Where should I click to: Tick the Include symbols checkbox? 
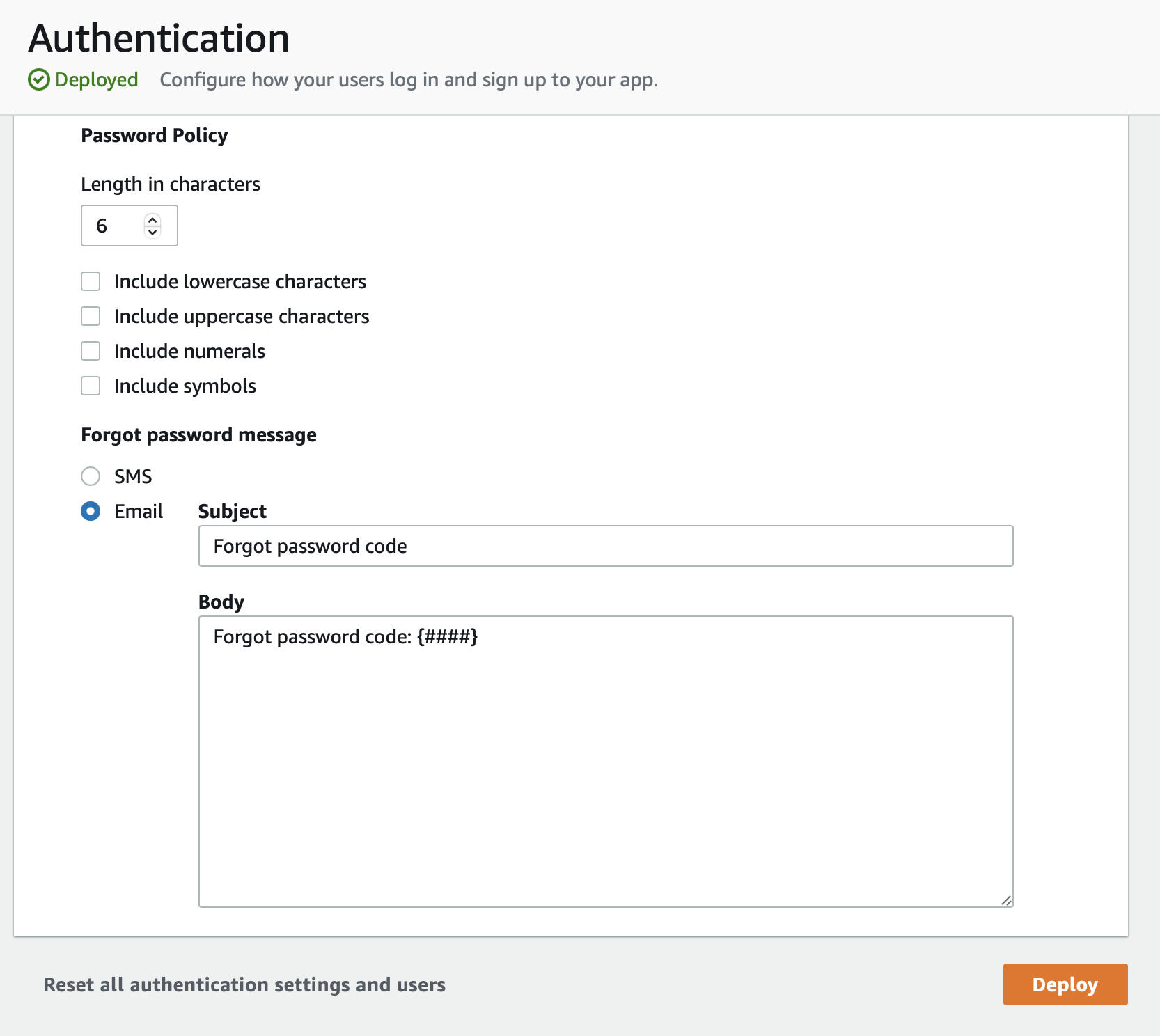click(91, 386)
